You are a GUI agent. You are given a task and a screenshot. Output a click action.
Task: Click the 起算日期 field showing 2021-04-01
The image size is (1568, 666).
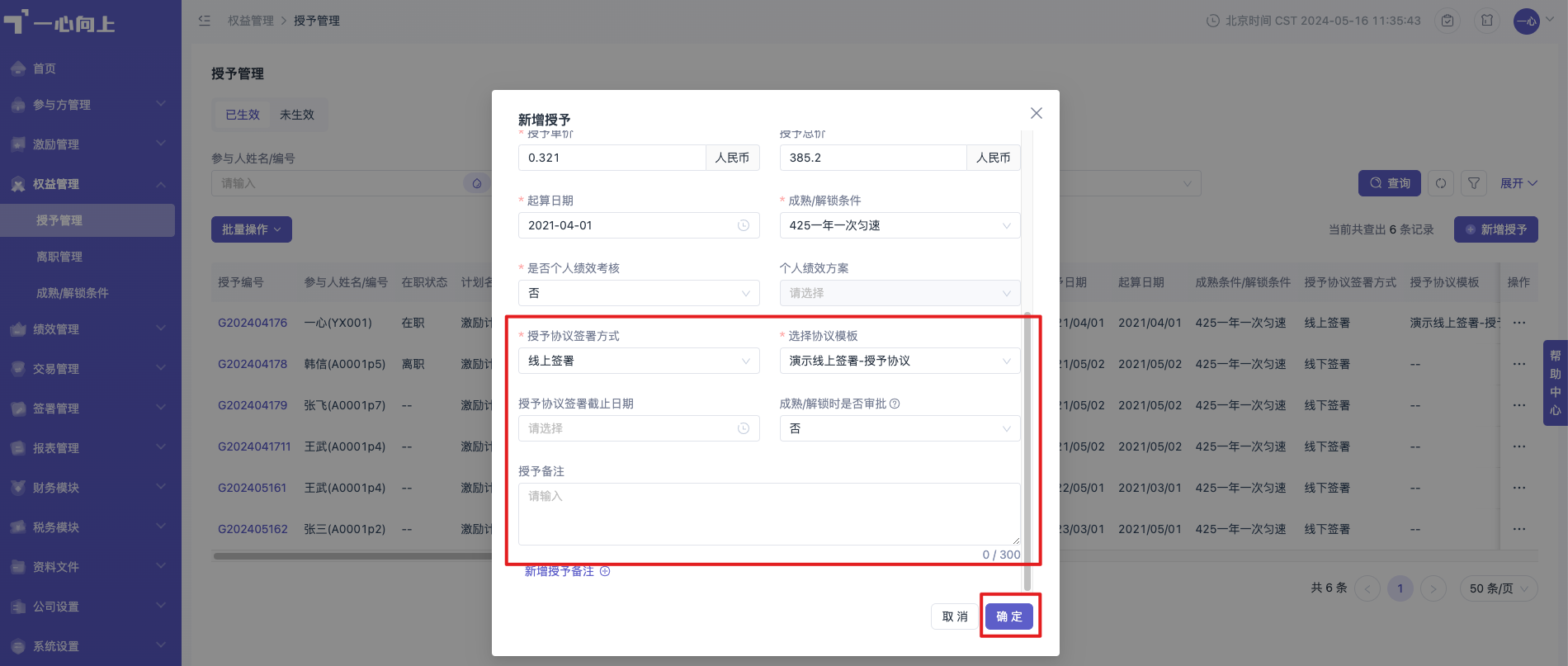coord(639,225)
